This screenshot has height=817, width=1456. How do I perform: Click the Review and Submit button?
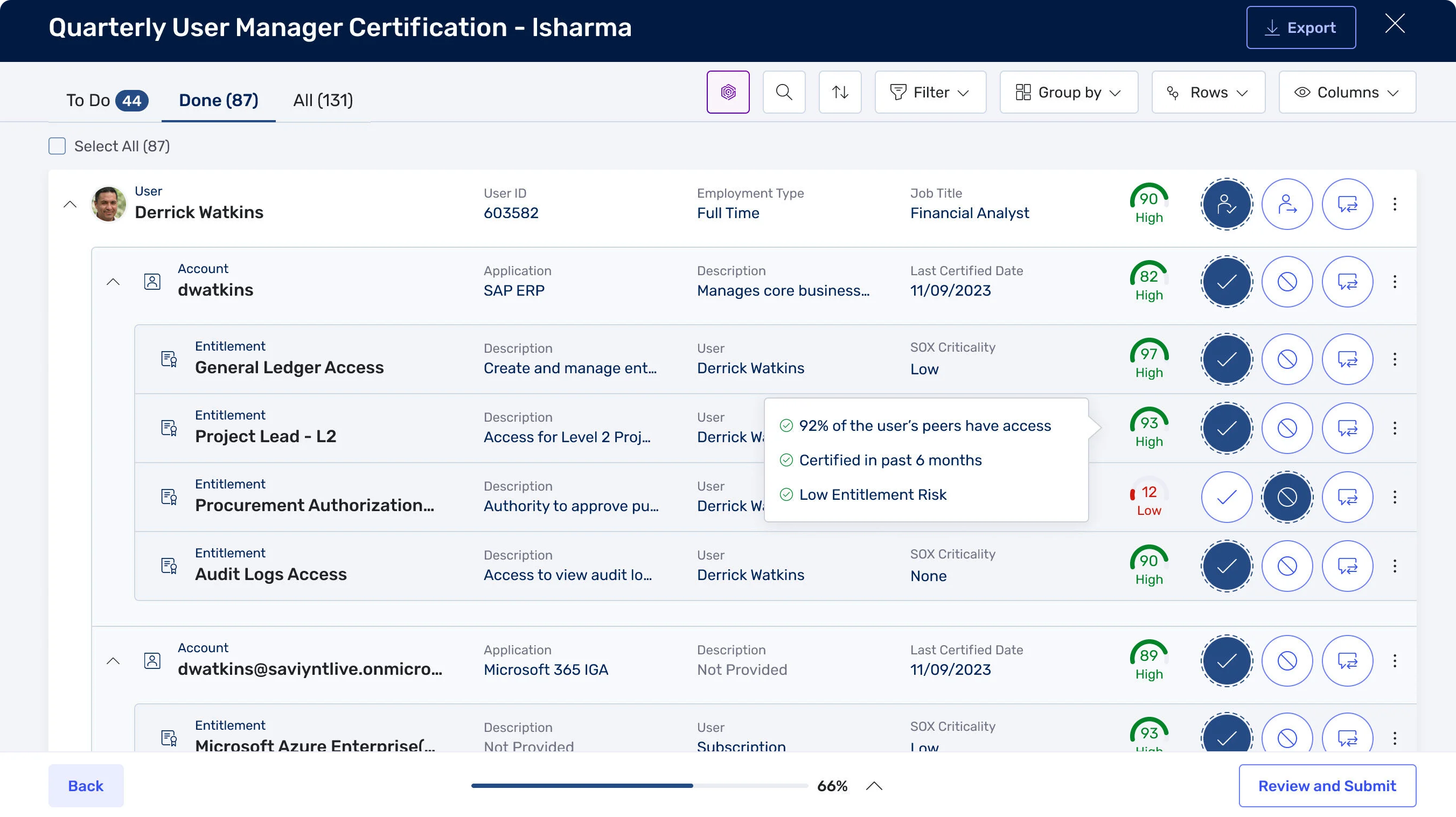pyautogui.click(x=1327, y=786)
